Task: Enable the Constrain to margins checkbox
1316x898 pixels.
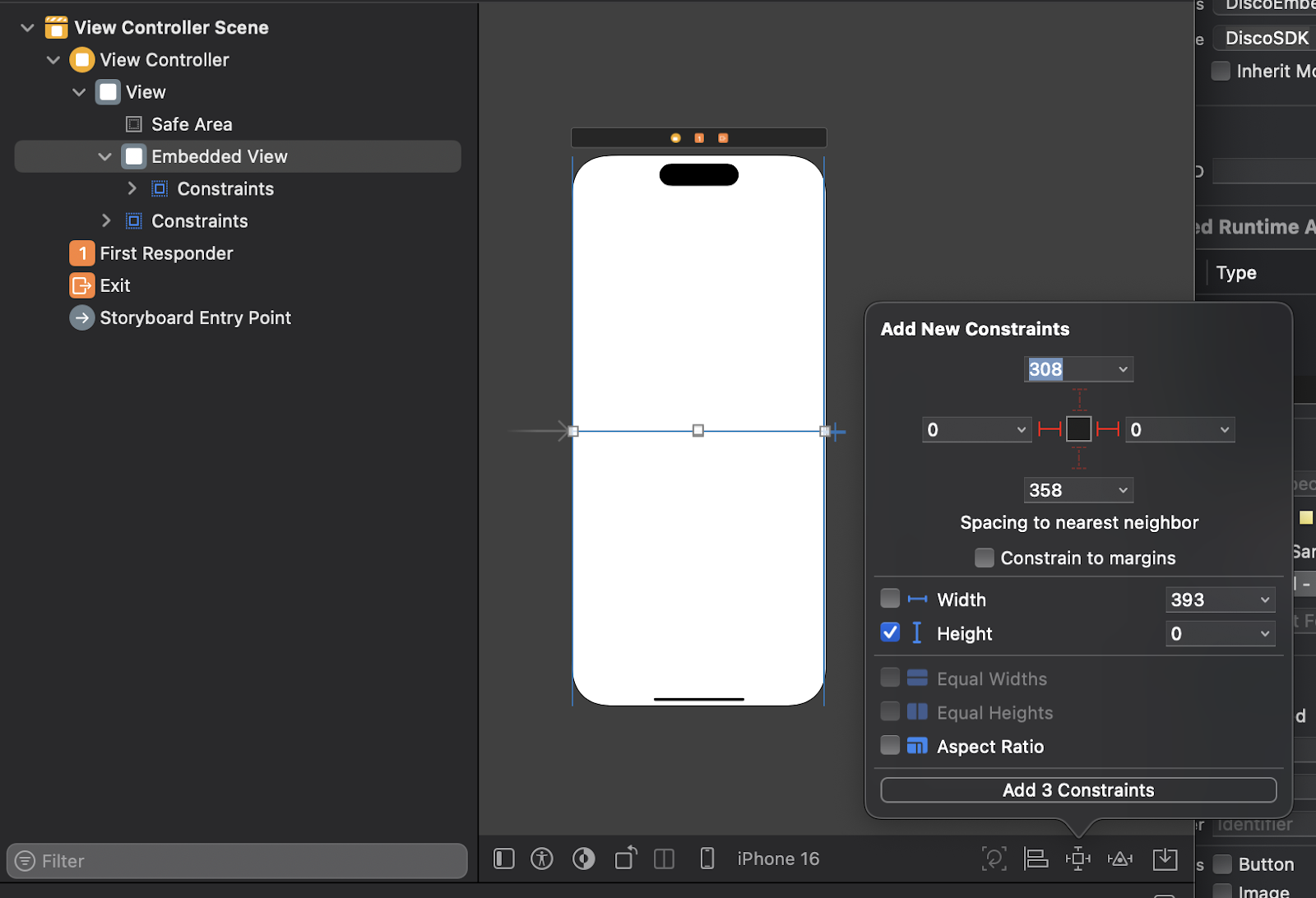Action: (984, 558)
